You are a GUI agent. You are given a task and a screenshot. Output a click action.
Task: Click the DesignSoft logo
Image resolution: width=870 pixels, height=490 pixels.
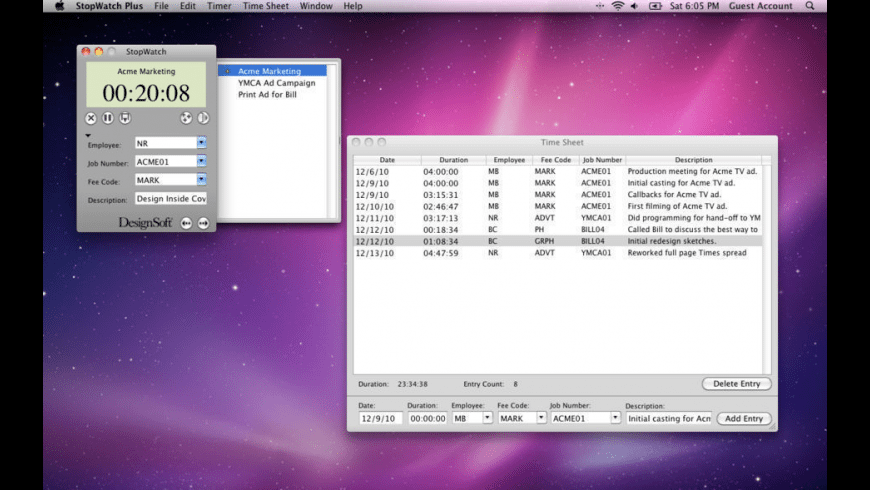[145, 223]
